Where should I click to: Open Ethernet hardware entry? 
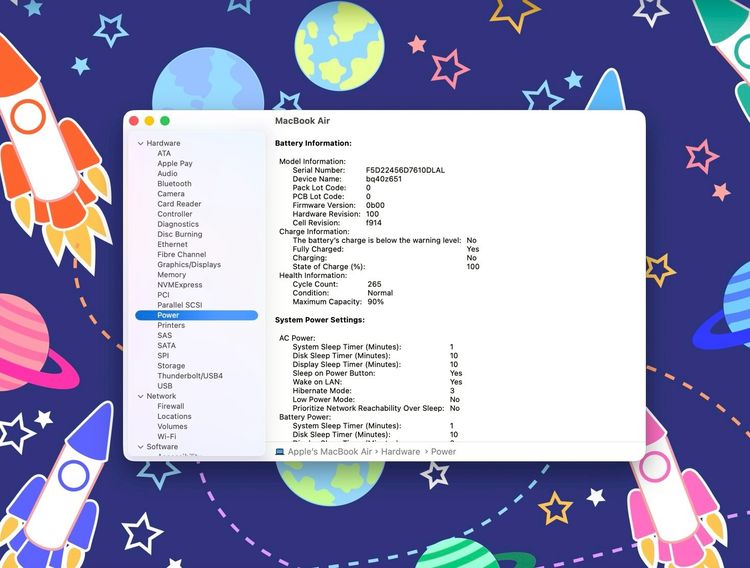click(x=173, y=244)
